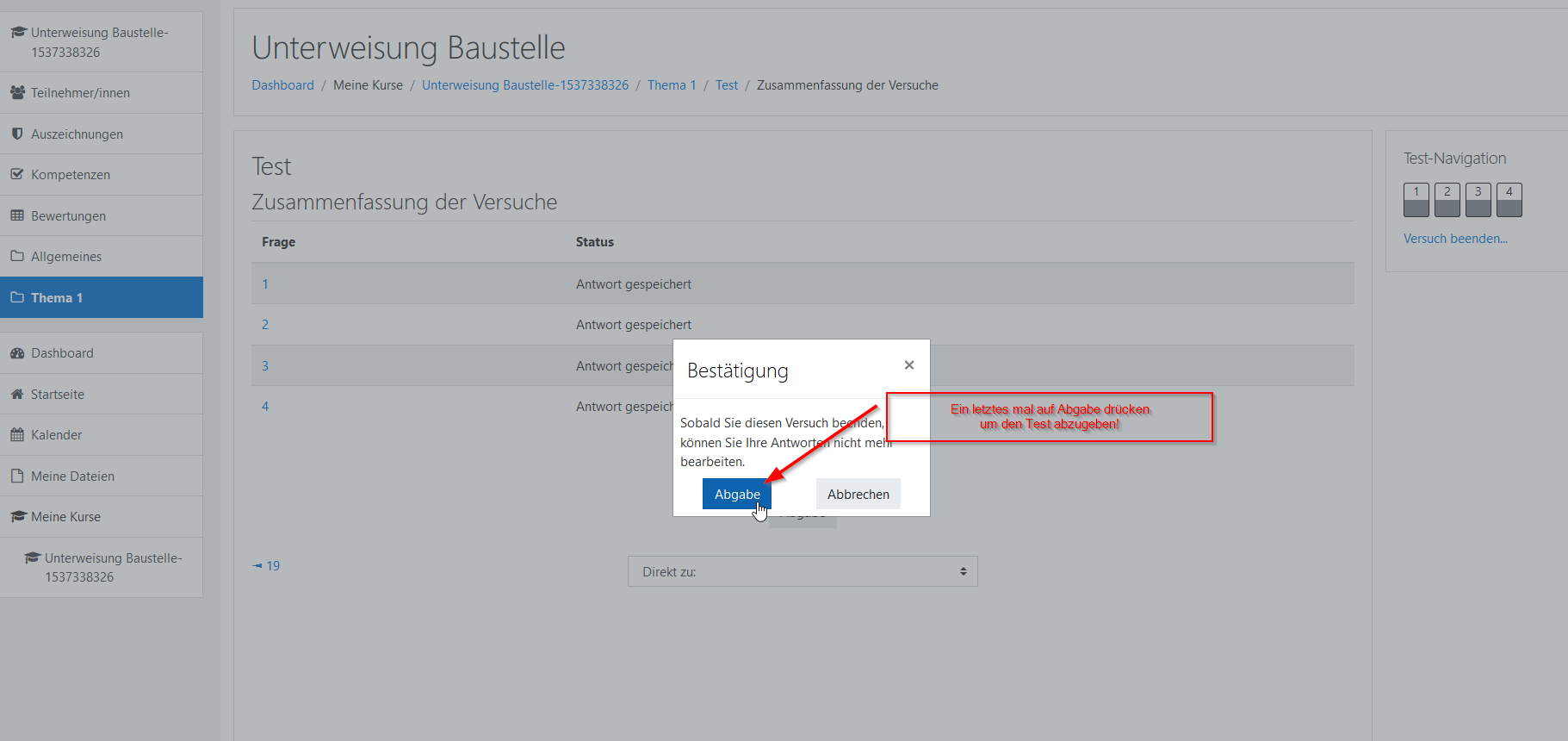Click the Auszeichnungen shield icon

pyautogui.click(x=17, y=134)
